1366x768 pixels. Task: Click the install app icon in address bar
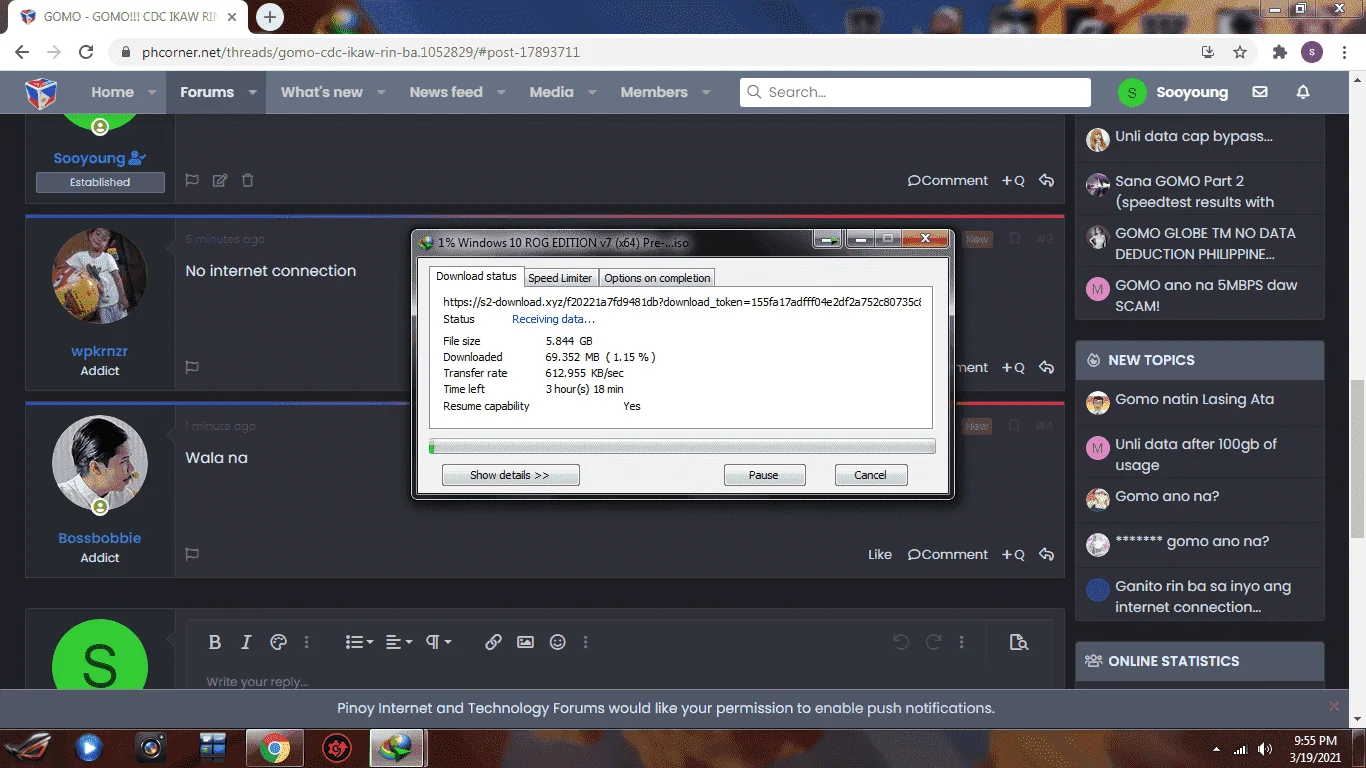coord(1208,52)
